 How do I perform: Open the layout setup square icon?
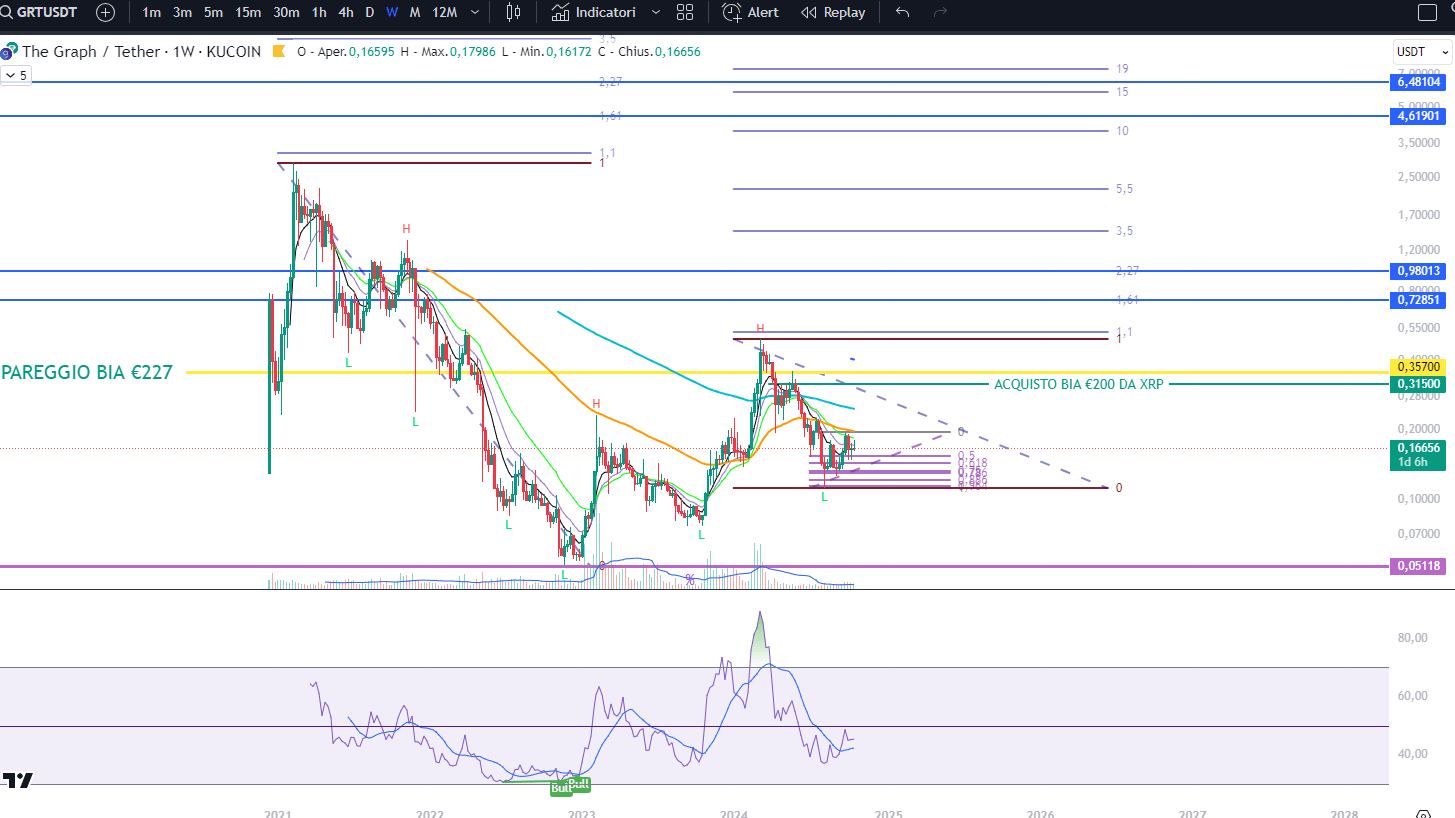coord(1427,12)
